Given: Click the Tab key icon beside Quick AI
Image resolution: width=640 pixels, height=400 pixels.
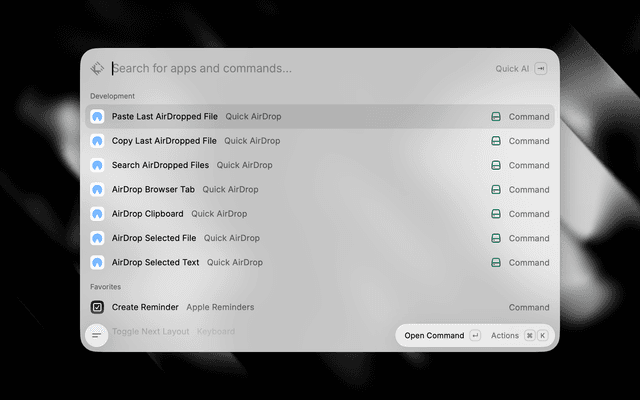Looking at the screenshot, I should tap(541, 69).
